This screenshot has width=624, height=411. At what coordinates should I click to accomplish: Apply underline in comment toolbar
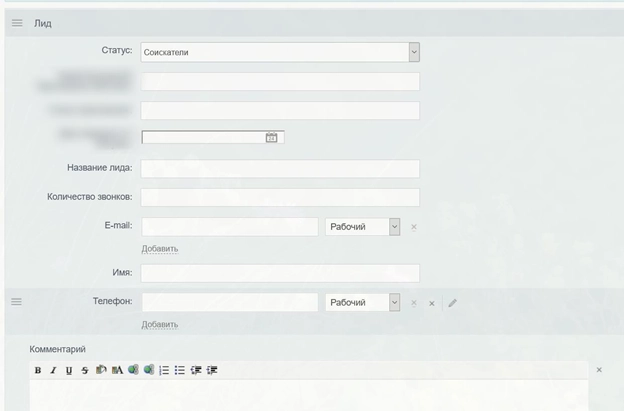(69, 370)
